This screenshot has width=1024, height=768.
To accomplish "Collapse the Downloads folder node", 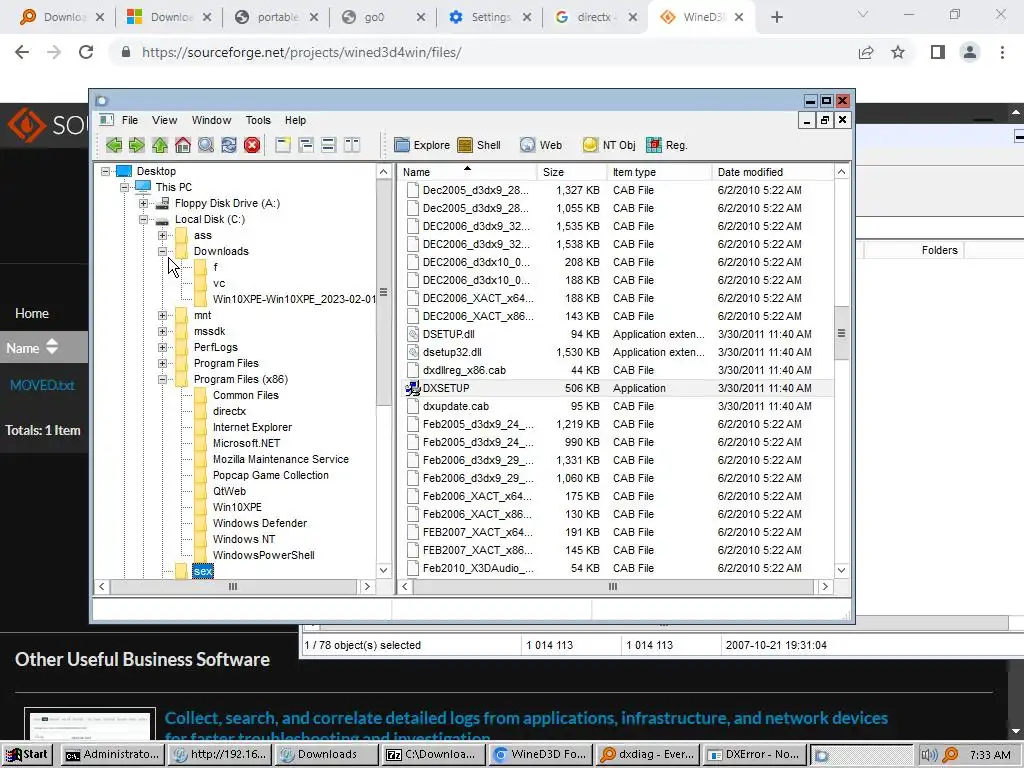I will 162,251.
